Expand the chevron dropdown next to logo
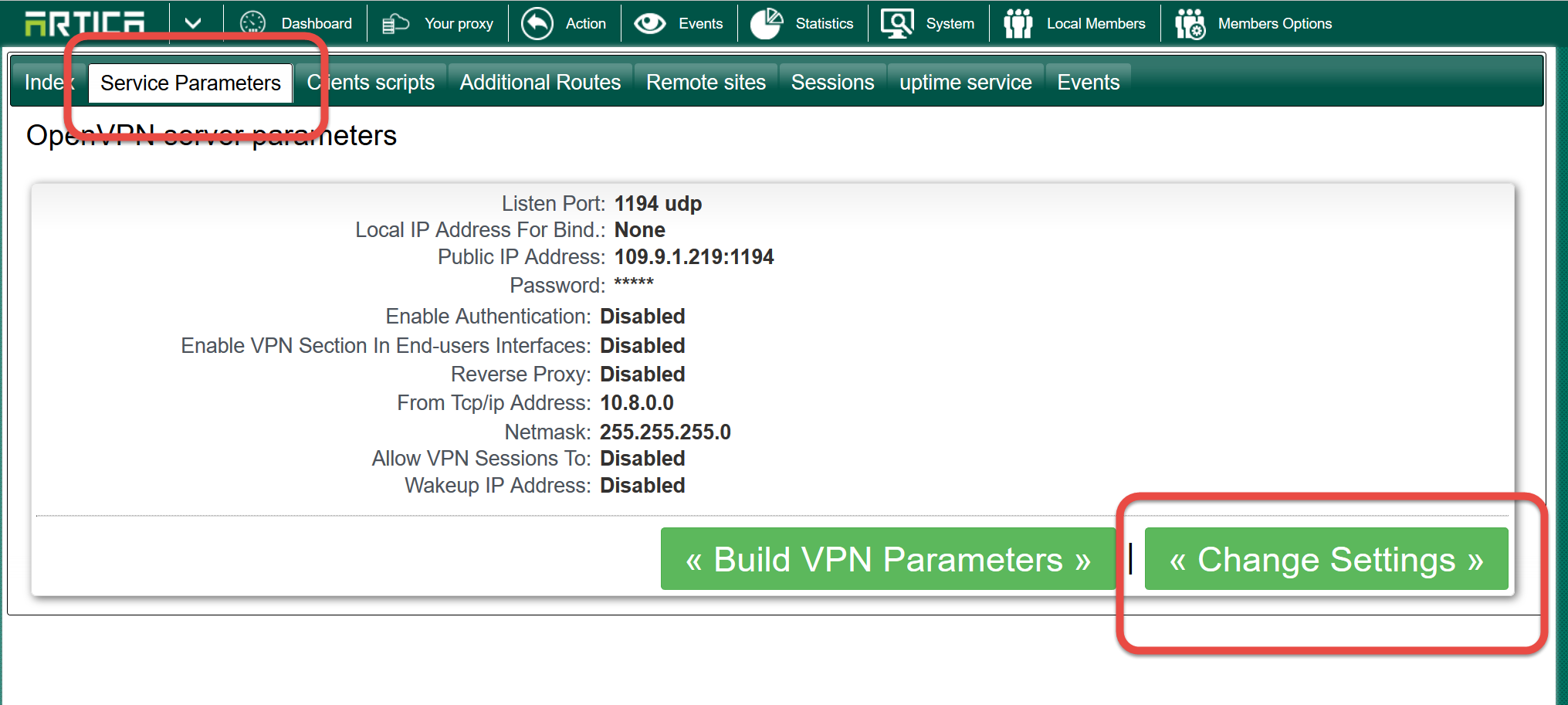 tap(193, 23)
